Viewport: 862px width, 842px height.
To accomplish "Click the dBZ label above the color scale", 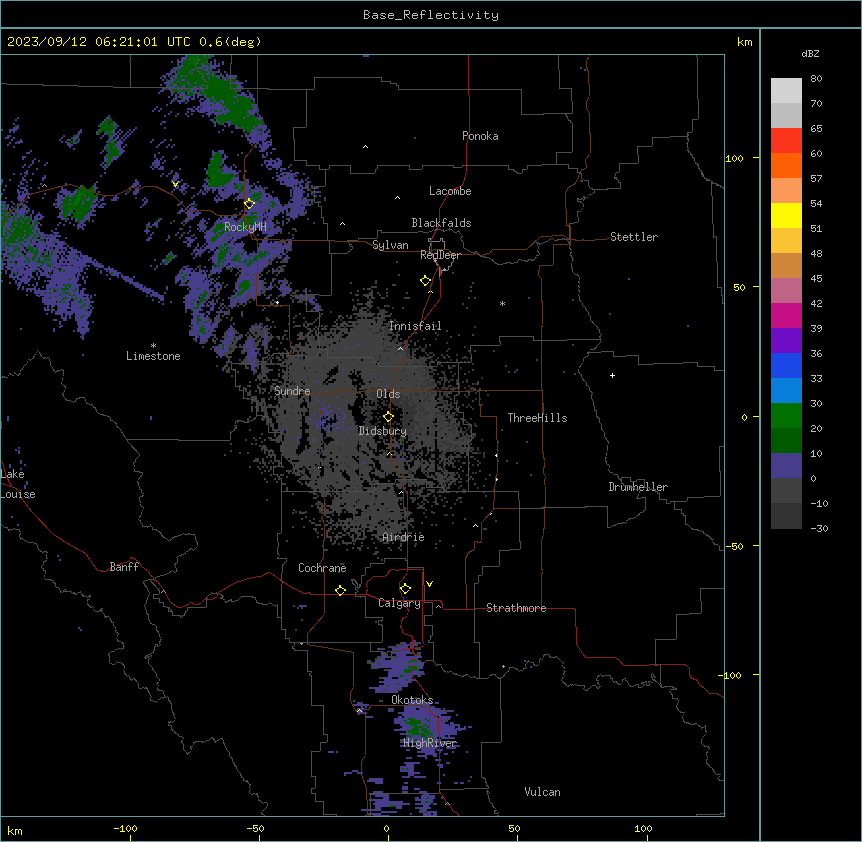I will coord(810,54).
